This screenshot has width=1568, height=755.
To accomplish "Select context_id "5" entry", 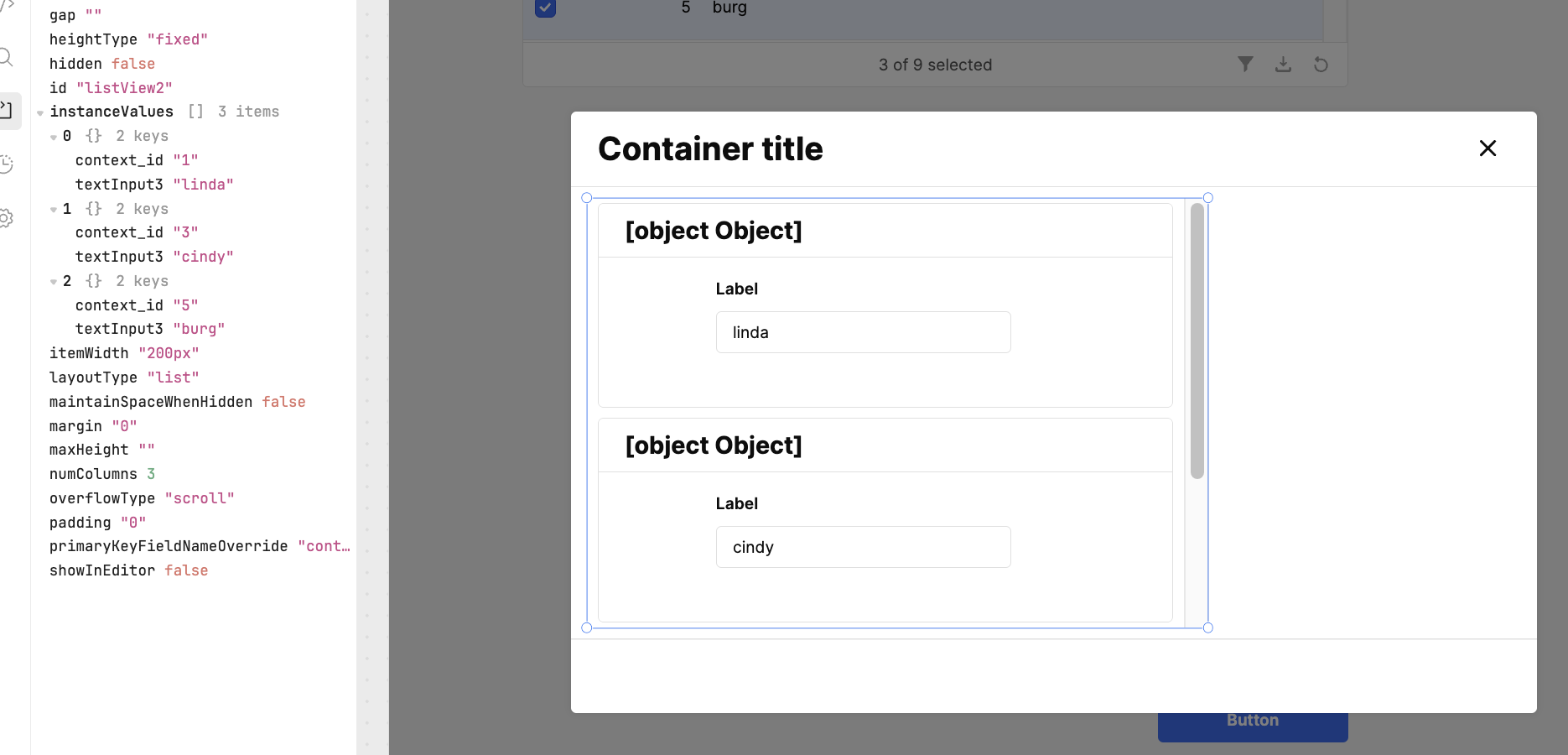I will coord(137,305).
